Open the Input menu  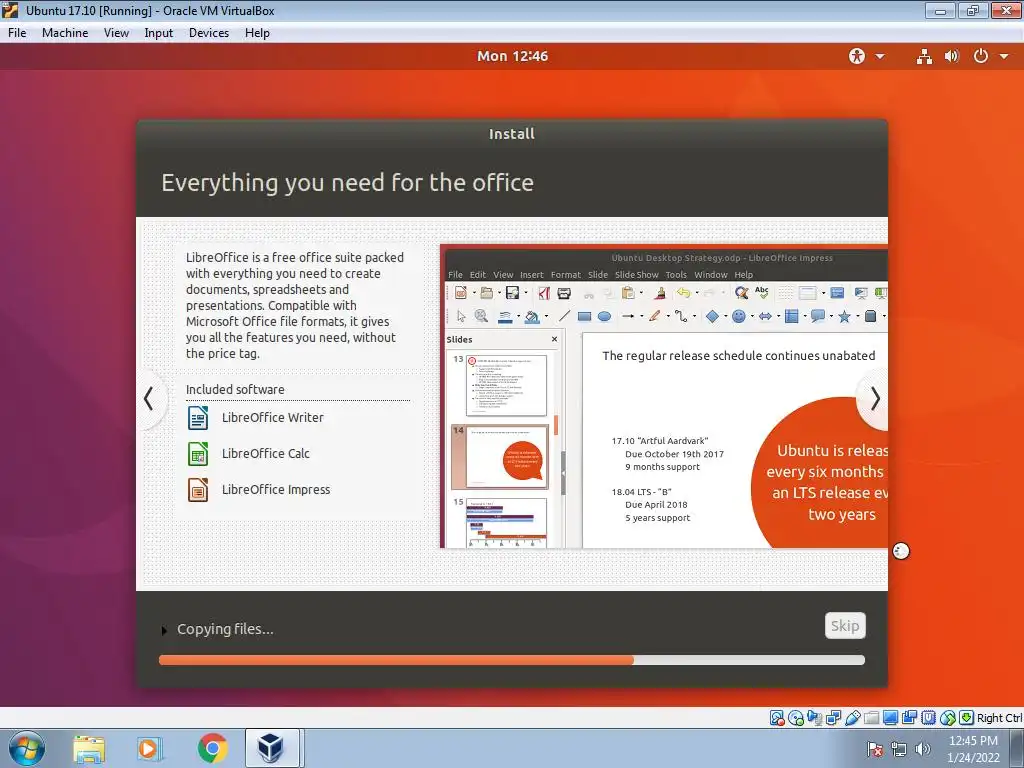[x=159, y=33]
